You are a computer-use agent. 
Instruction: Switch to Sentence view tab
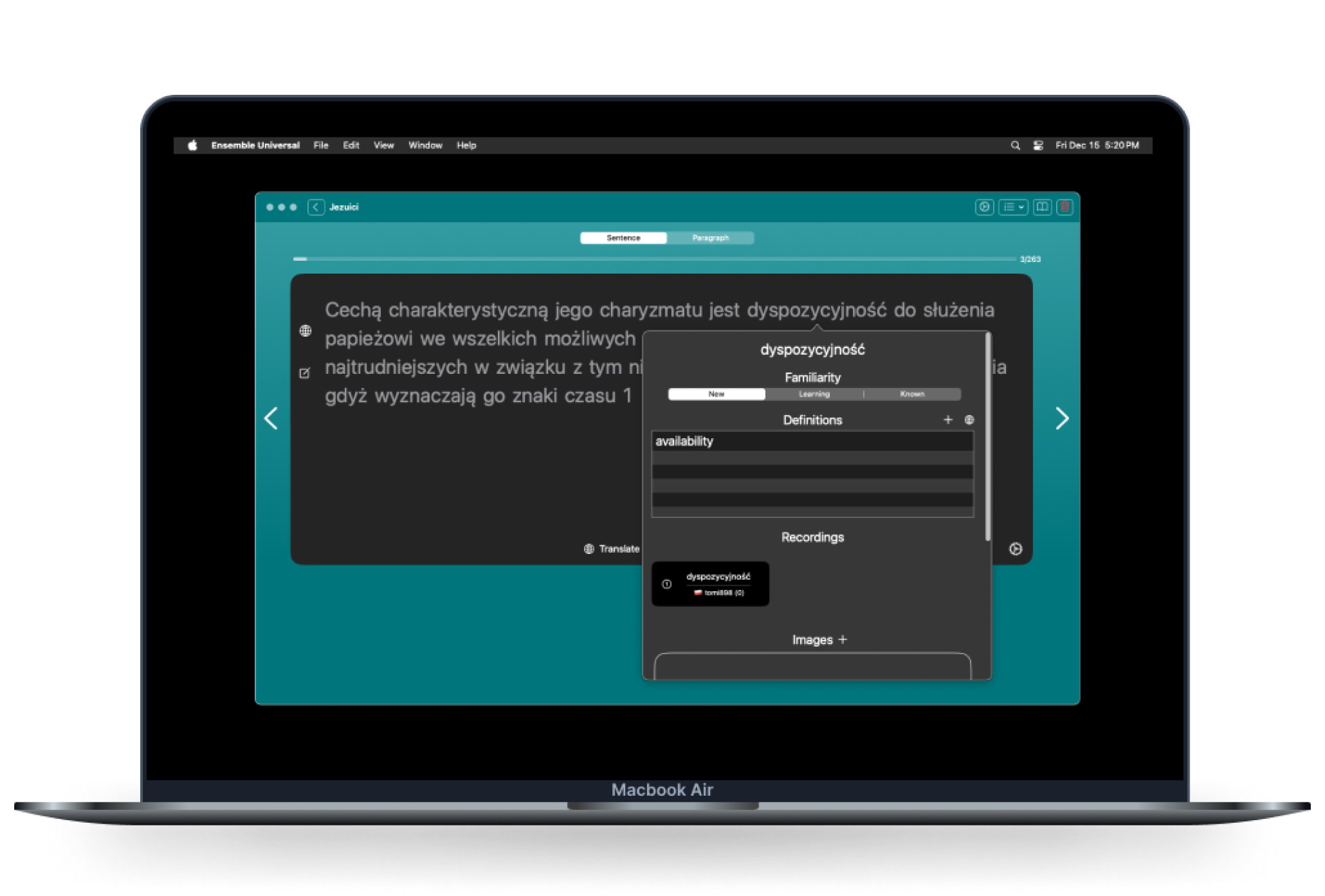[x=623, y=238]
